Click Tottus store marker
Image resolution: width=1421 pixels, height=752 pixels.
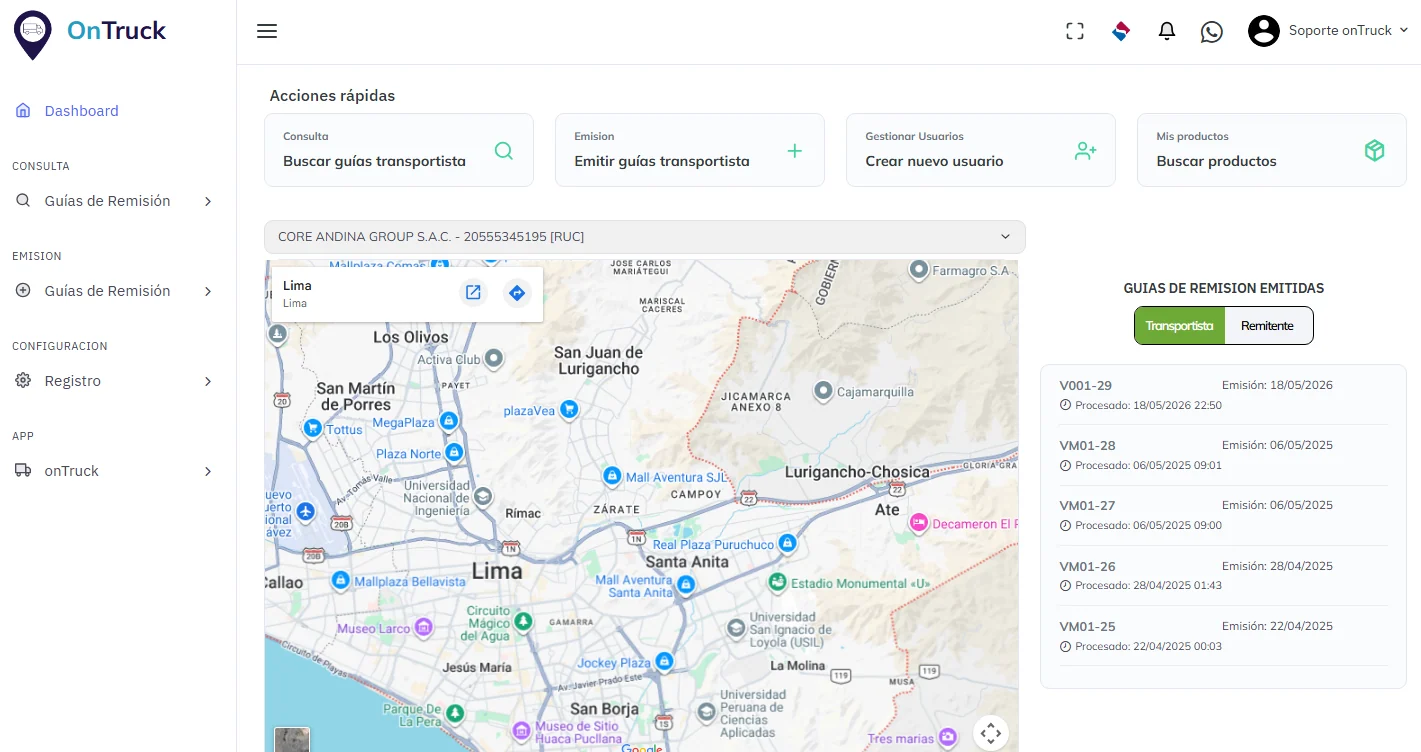click(x=313, y=428)
